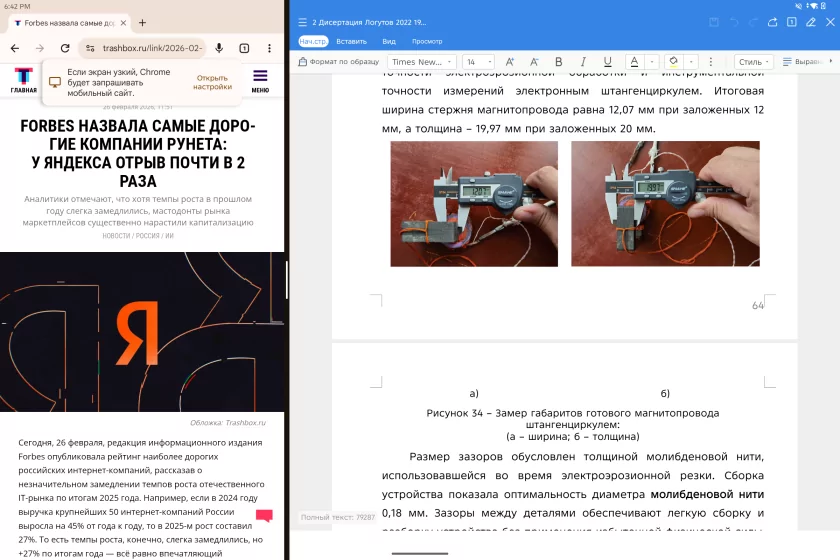The width and height of the screenshot is (840, 560).
Task: Tap the Wi-Fi status bar icon
Action: click(813, 6)
